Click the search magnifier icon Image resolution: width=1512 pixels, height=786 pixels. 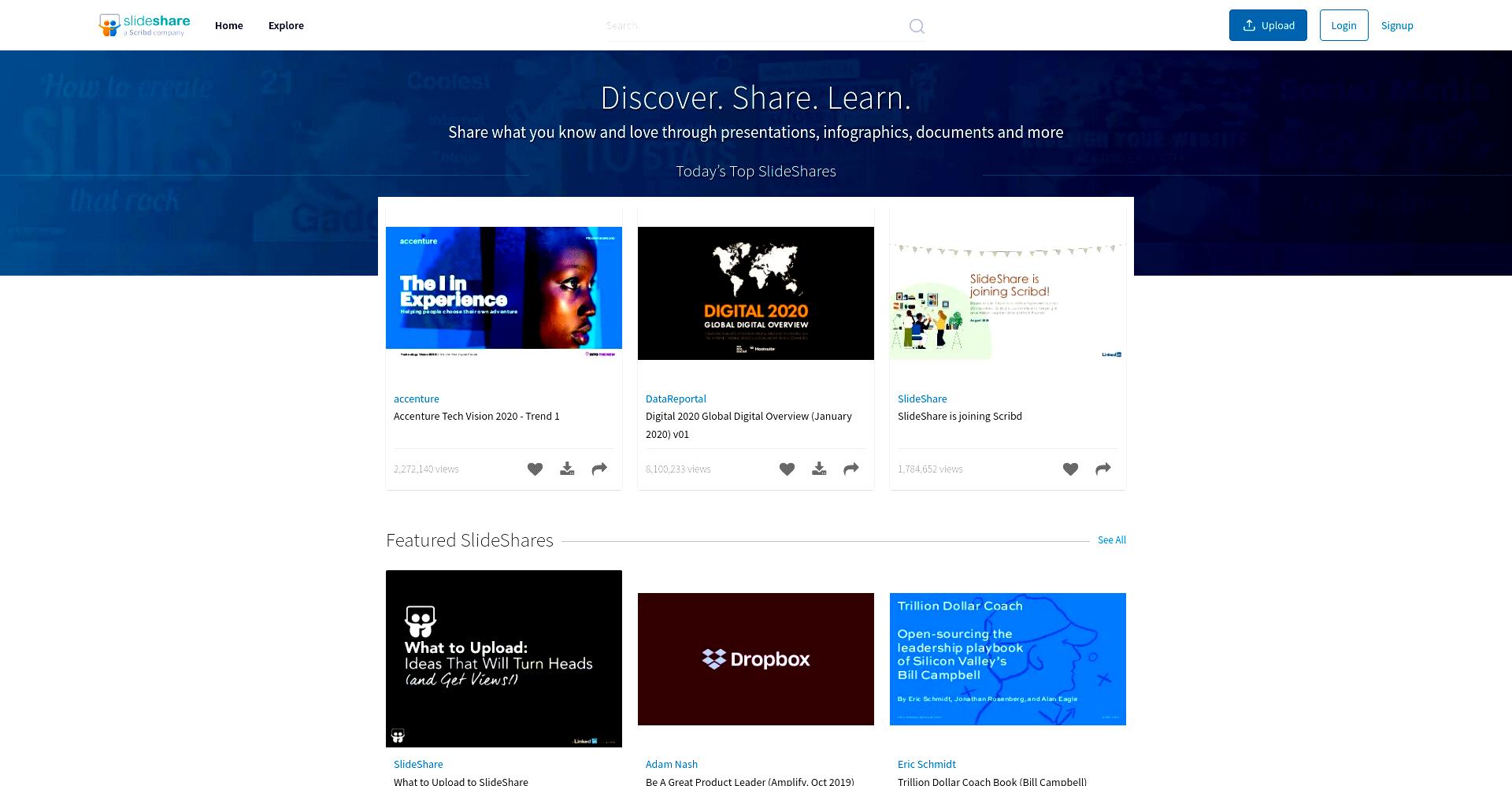917,26
